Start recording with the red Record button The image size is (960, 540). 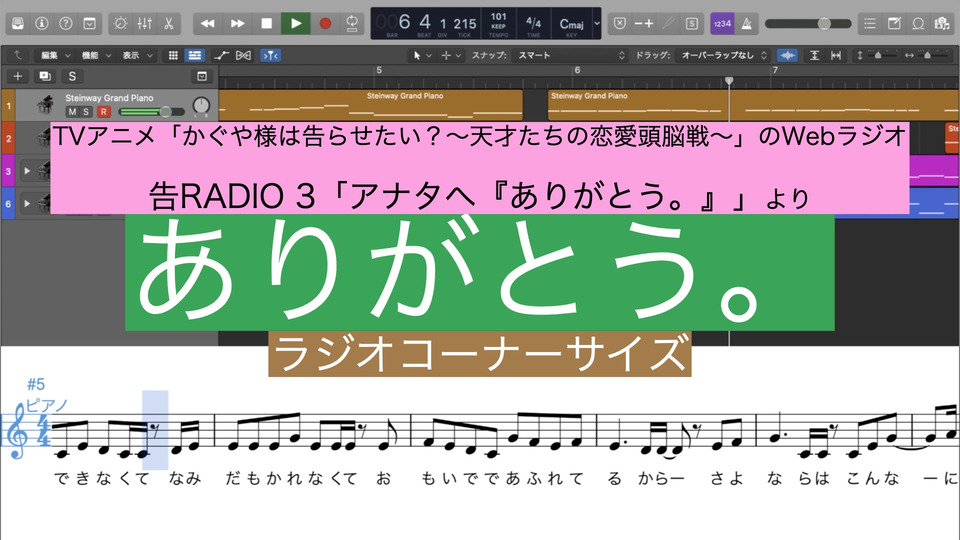pyautogui.click(x=325, y=23)
